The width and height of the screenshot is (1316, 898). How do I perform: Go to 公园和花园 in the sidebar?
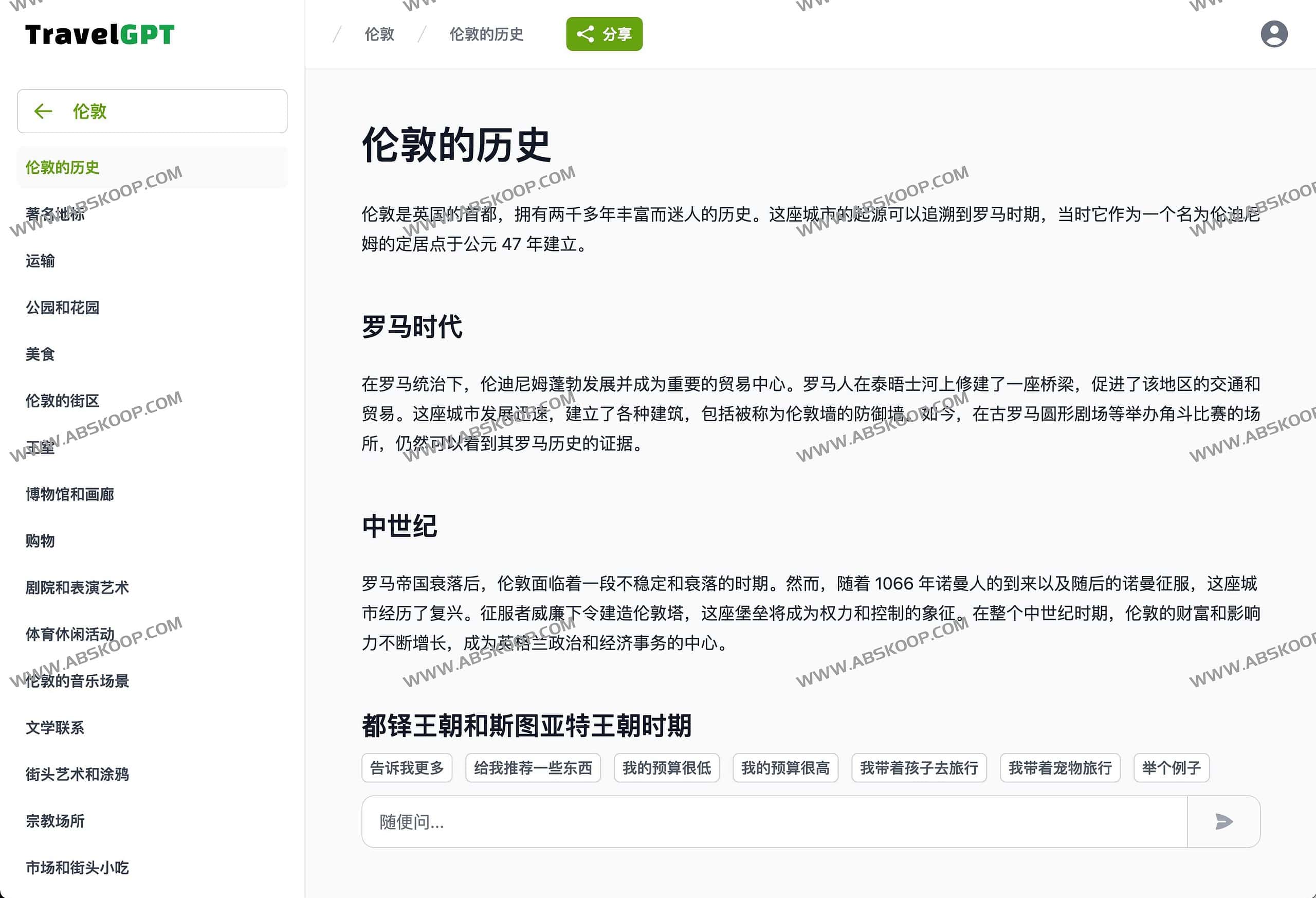tap(62, 308)
